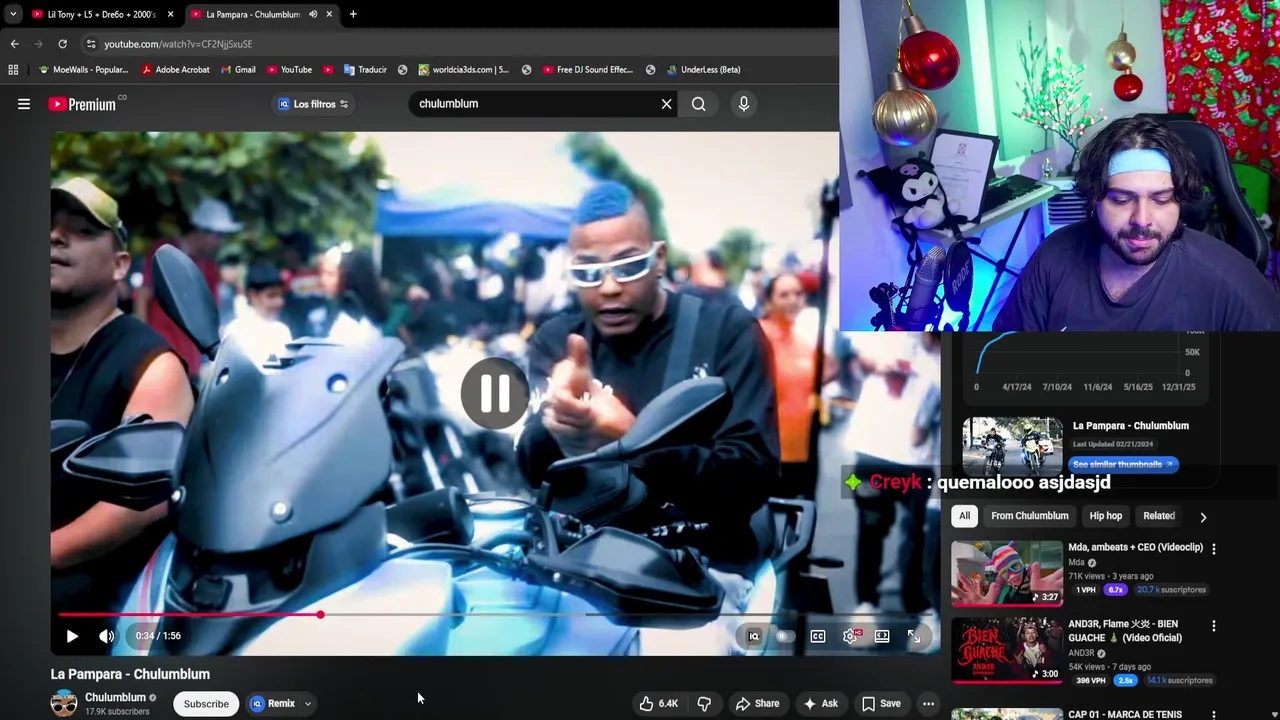Save the video to a playlist

pos(881,704)
